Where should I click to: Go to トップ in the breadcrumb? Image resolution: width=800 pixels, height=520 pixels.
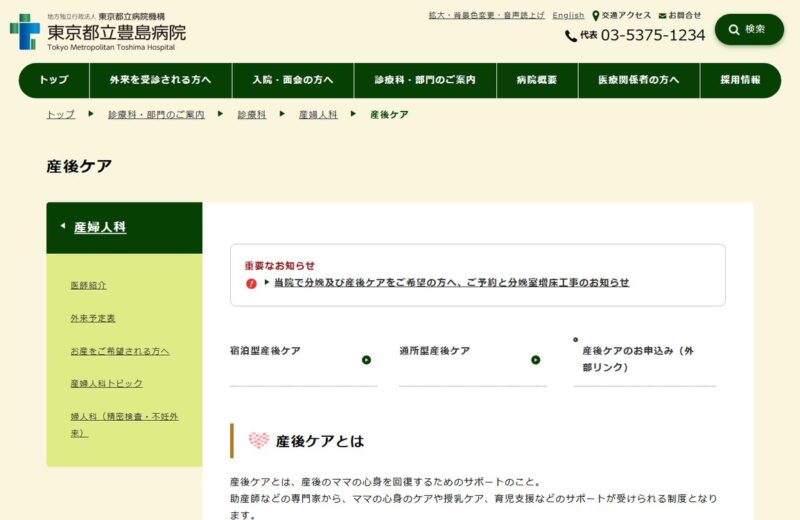pyautogui.click(x=61, y=114)
